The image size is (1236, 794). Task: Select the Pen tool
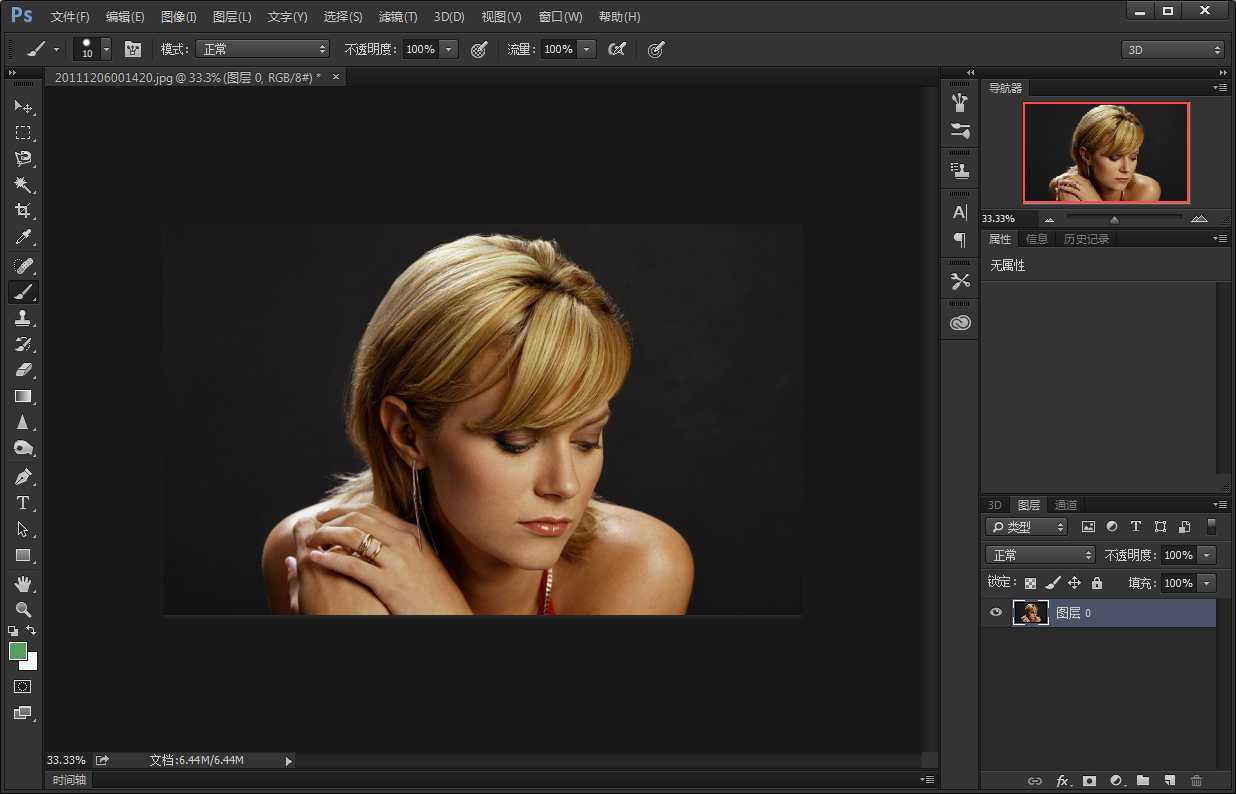click(22, 476)
